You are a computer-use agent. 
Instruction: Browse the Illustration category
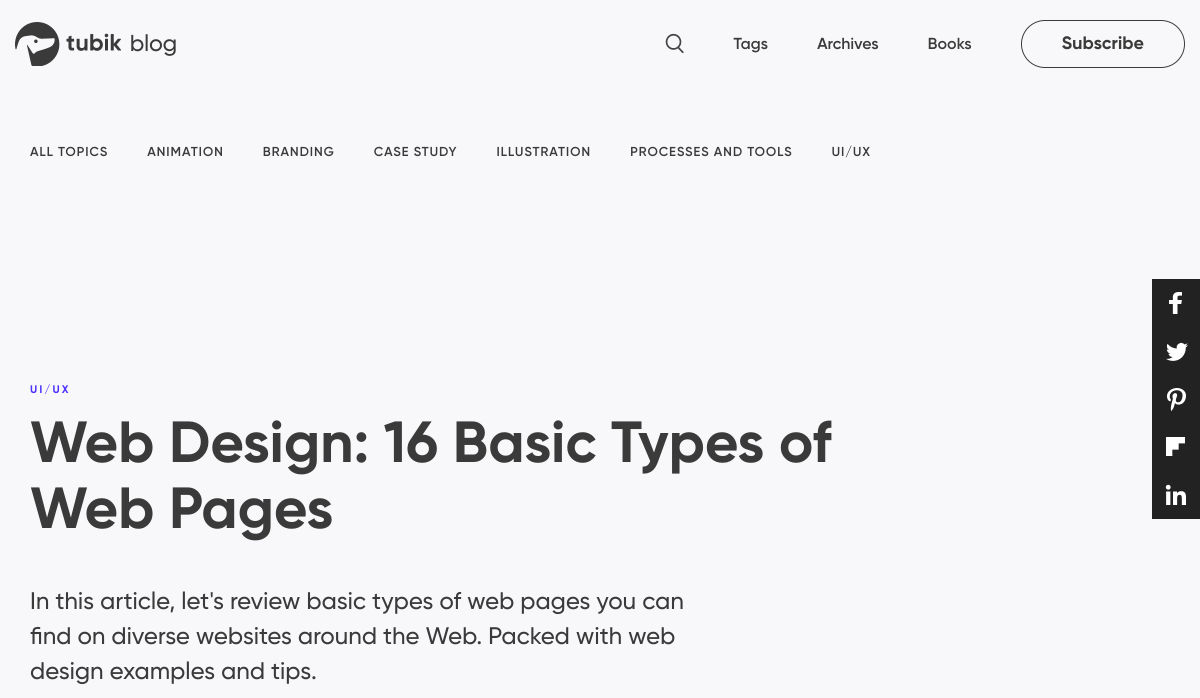click(x=543, y=152)
